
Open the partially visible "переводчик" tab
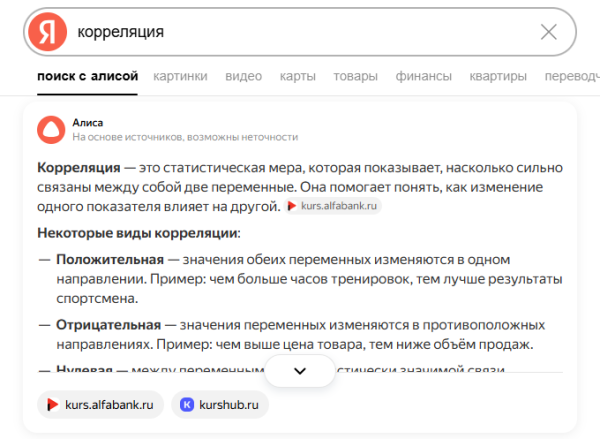click(572, 76)
